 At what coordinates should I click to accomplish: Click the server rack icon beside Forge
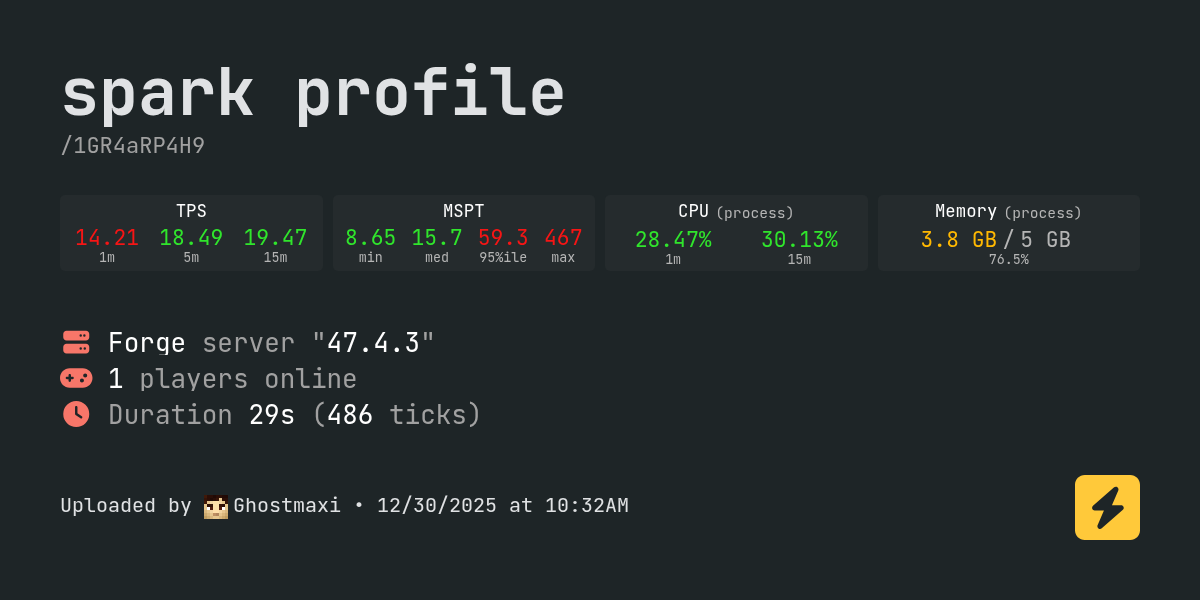pos(76,342)
